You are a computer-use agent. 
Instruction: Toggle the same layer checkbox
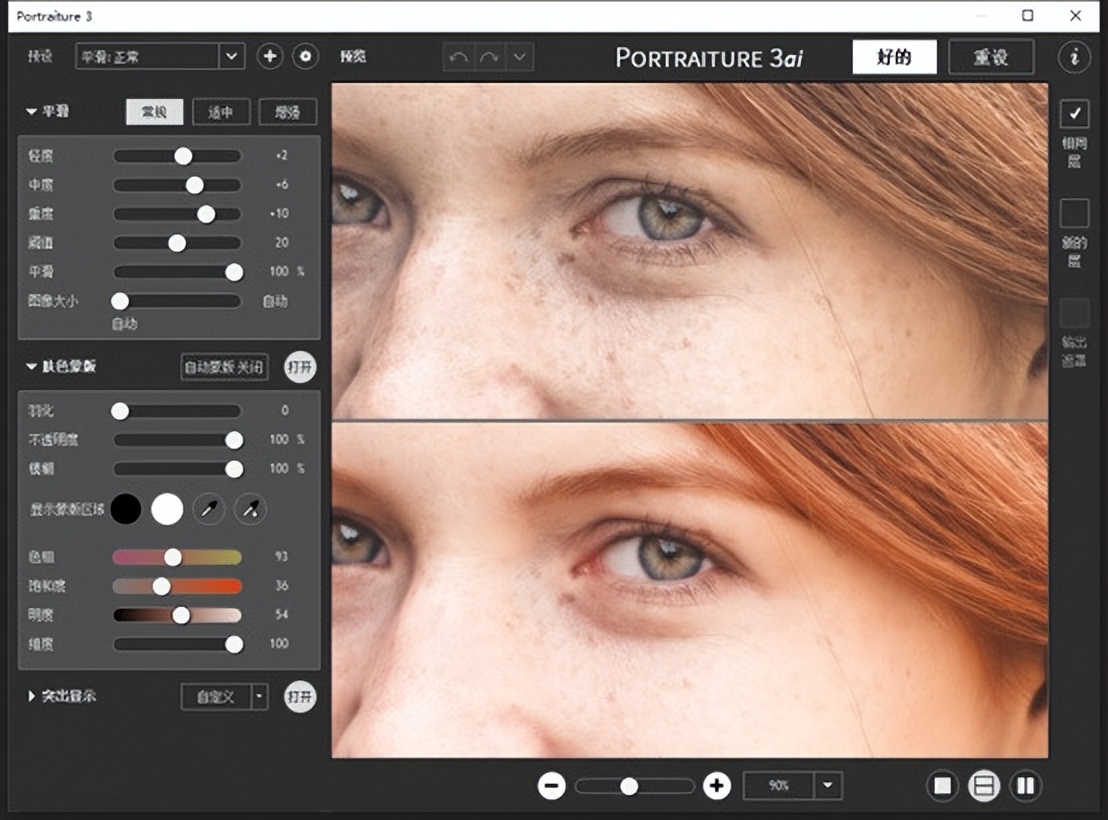tap(1074, 114)
